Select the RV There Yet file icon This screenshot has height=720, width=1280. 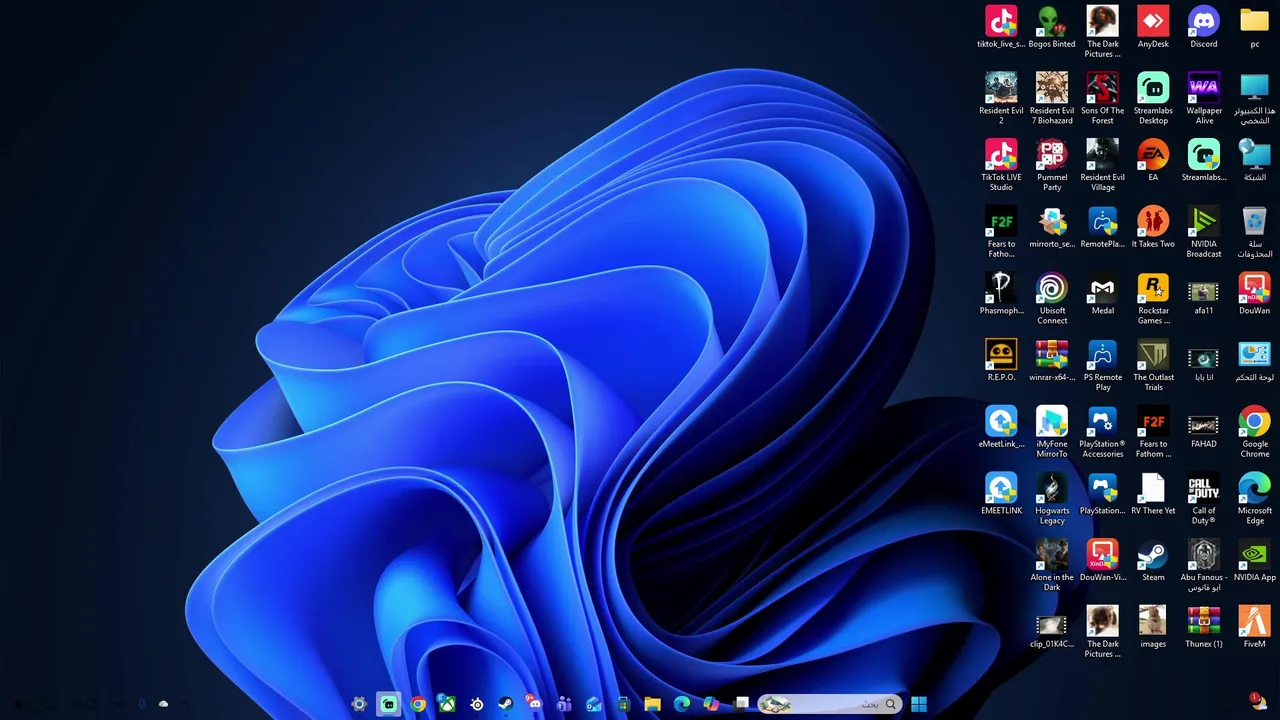tap(1153, 495)
